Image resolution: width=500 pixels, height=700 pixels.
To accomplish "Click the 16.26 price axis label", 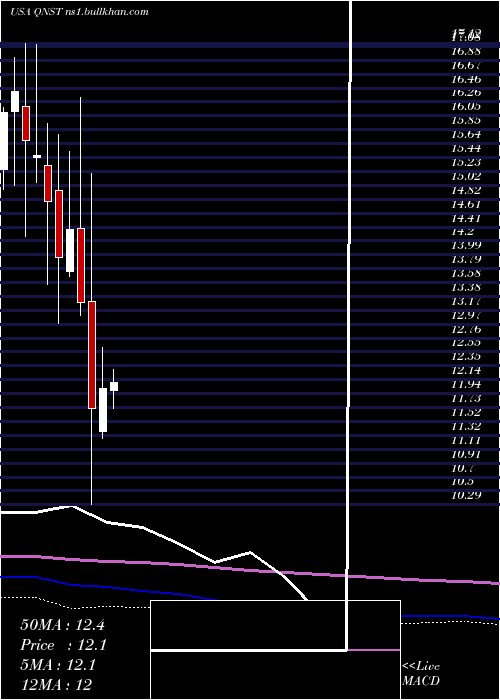I will click(x=466, y=92).
